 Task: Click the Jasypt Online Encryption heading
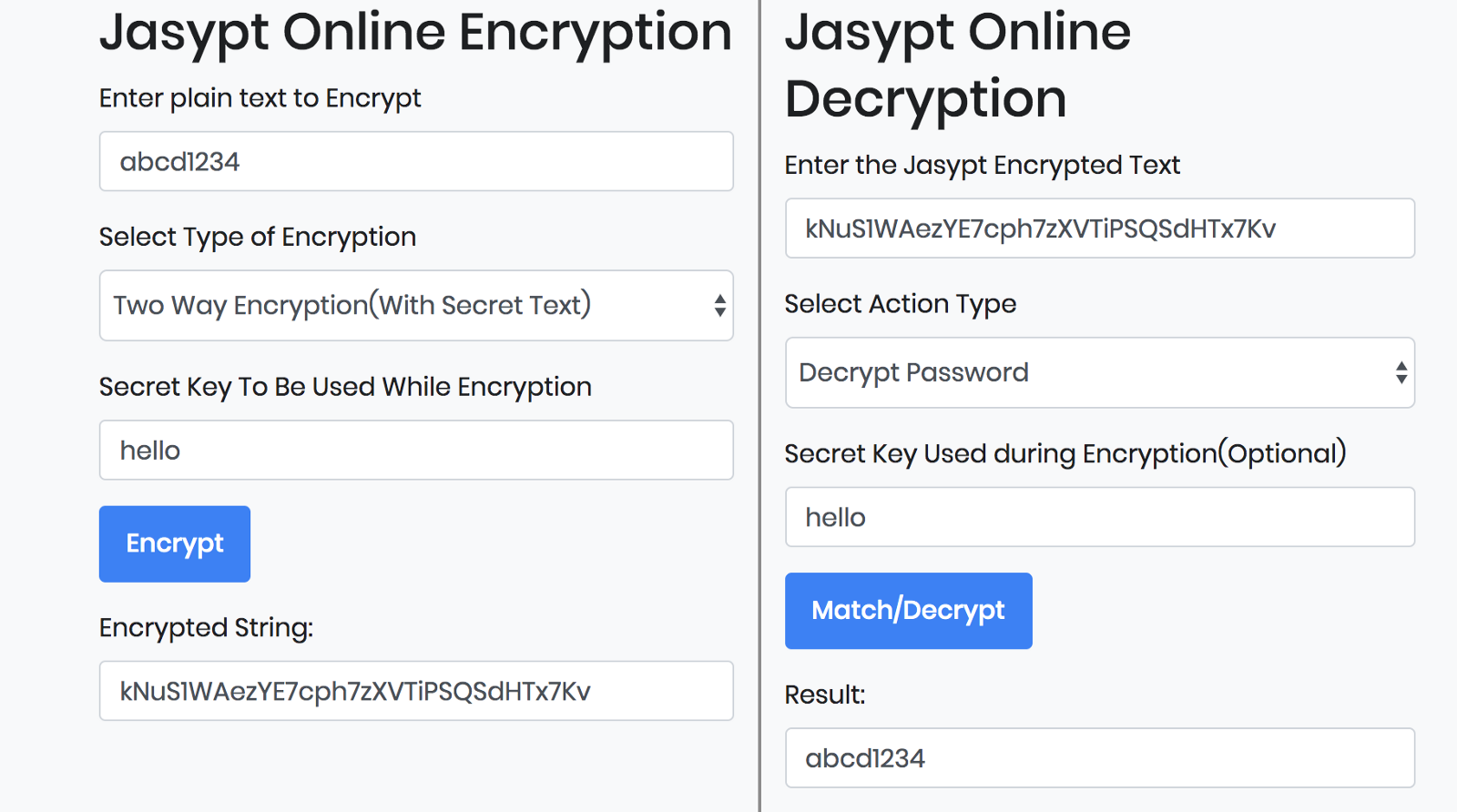coord(415,33)
